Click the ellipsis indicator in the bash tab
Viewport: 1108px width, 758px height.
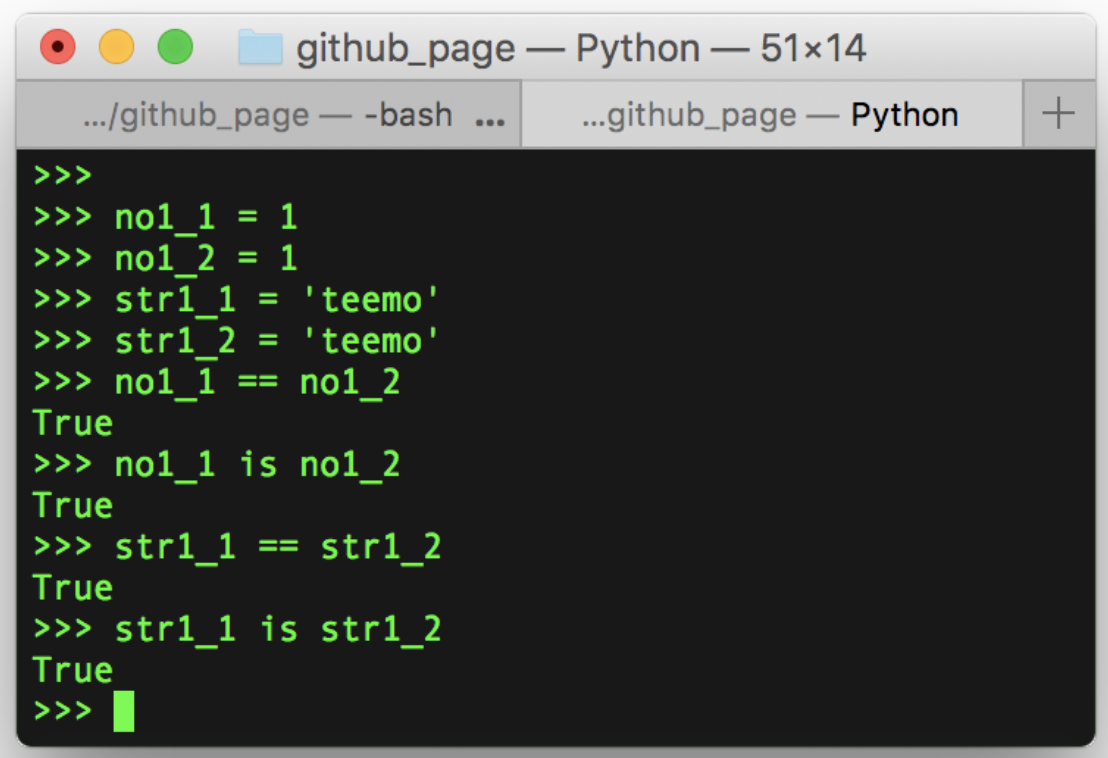point(490,122)
